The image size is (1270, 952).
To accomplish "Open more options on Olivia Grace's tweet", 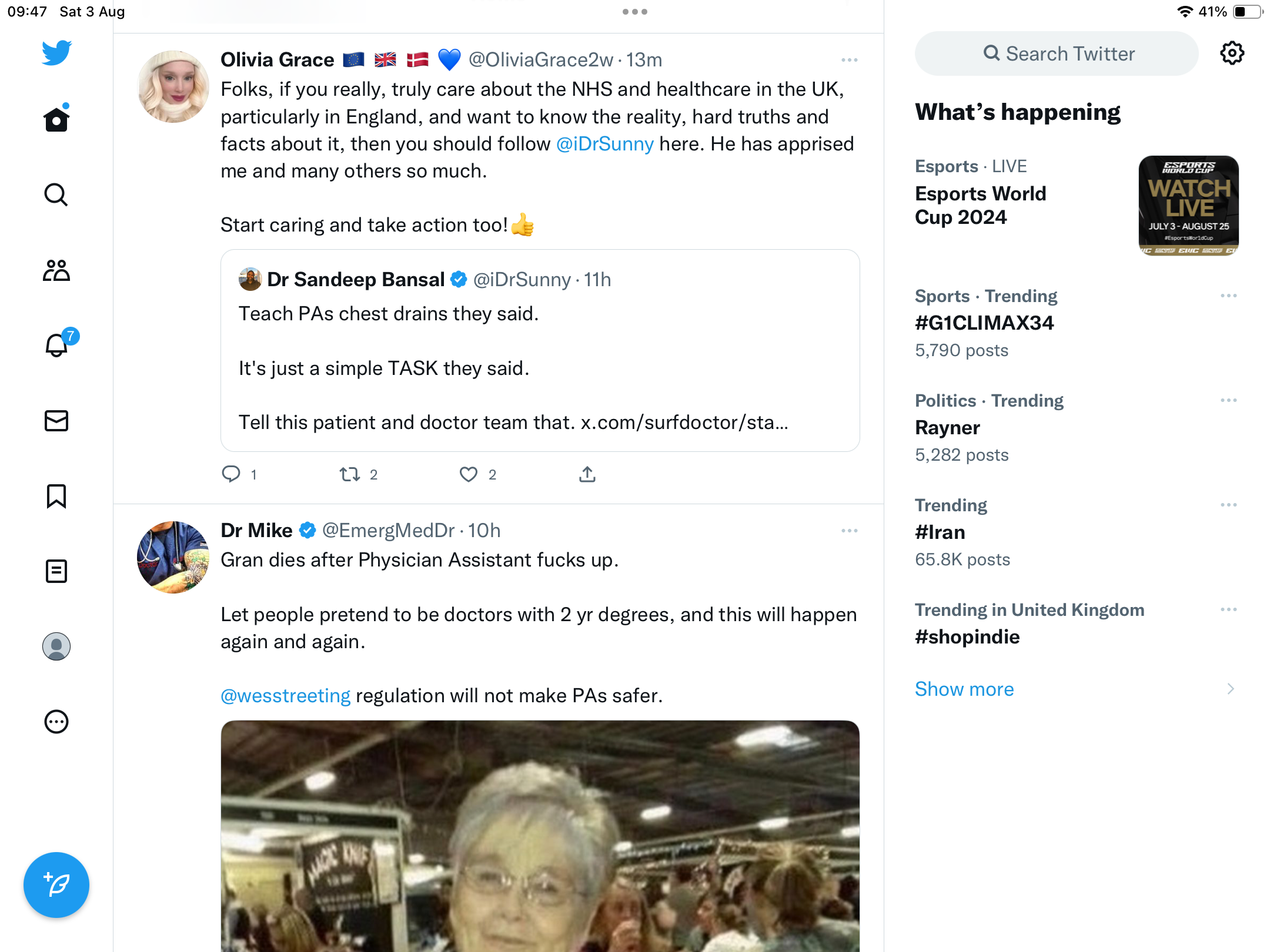I will [x=850, y=60].
